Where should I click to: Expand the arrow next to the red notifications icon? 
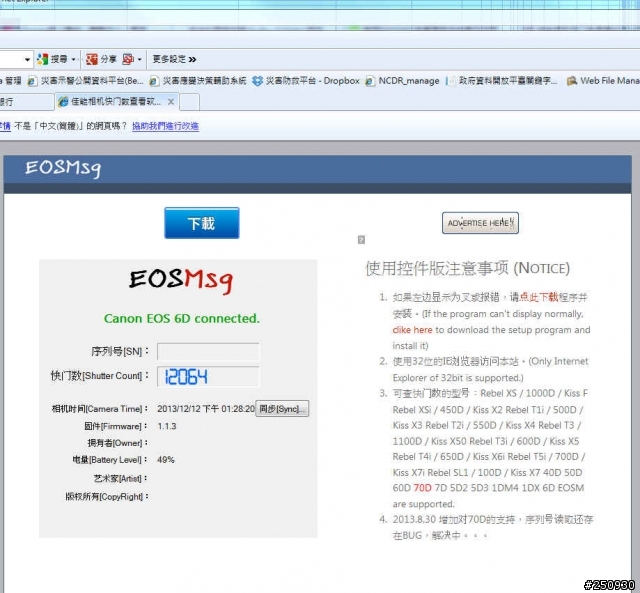(x=140, y=60)
